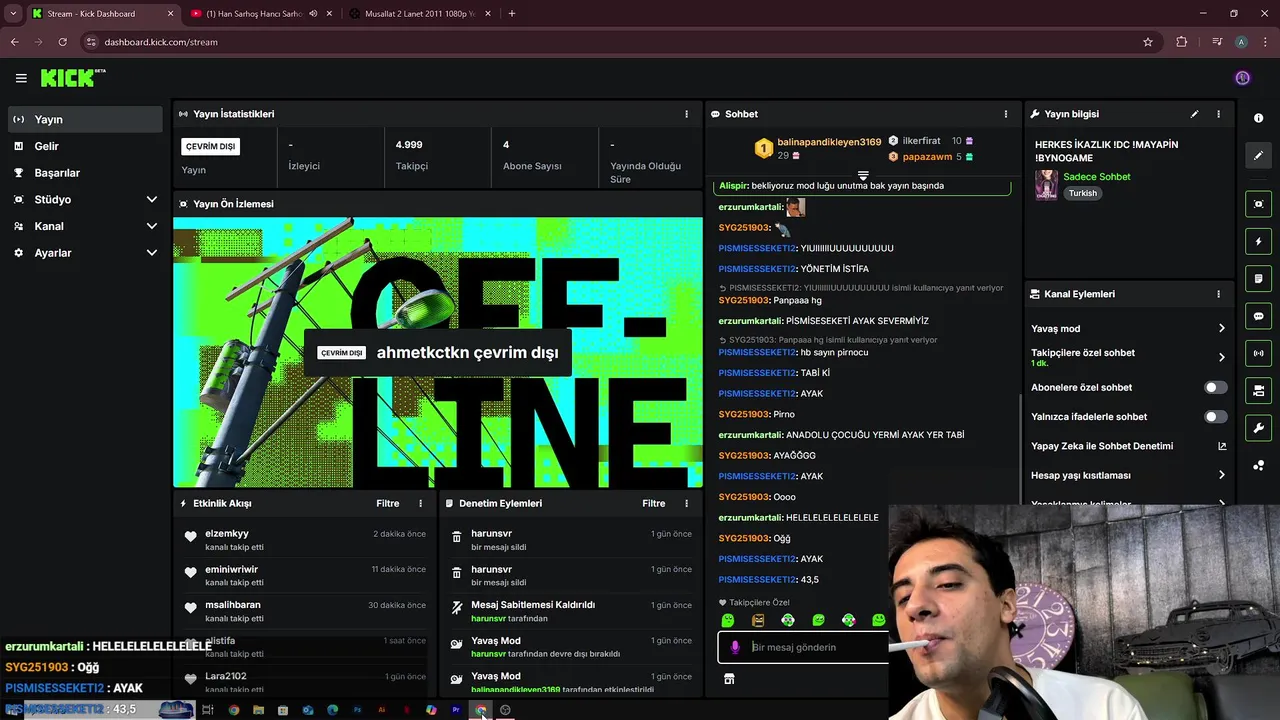Toggle stream preview widget icon in right rail
Screen dimensions: 1280x720
[x=1258, y=204]
